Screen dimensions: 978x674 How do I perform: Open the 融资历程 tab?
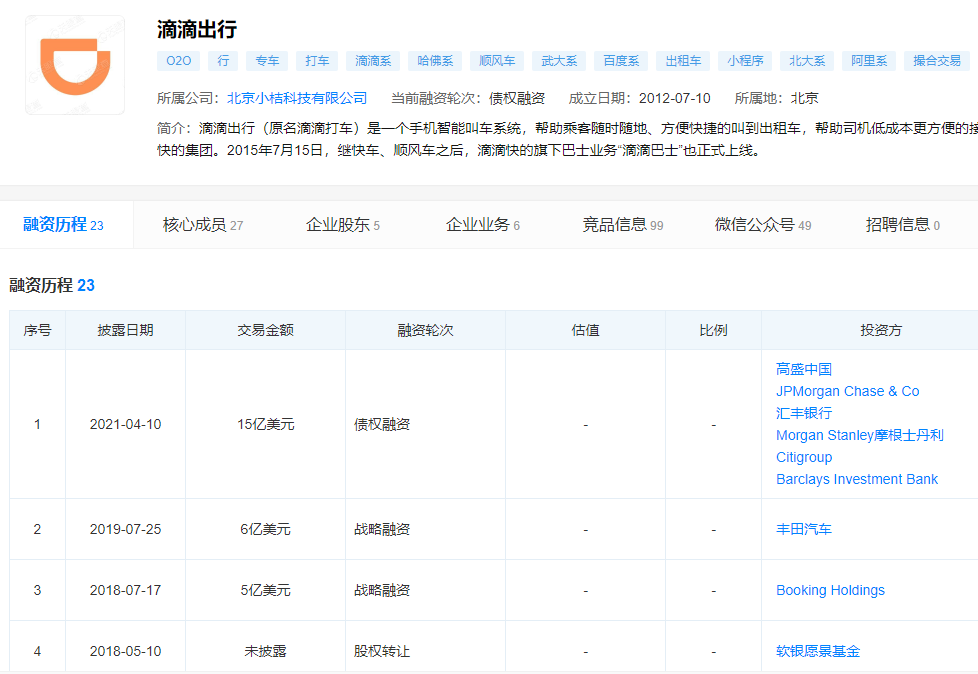64,225
